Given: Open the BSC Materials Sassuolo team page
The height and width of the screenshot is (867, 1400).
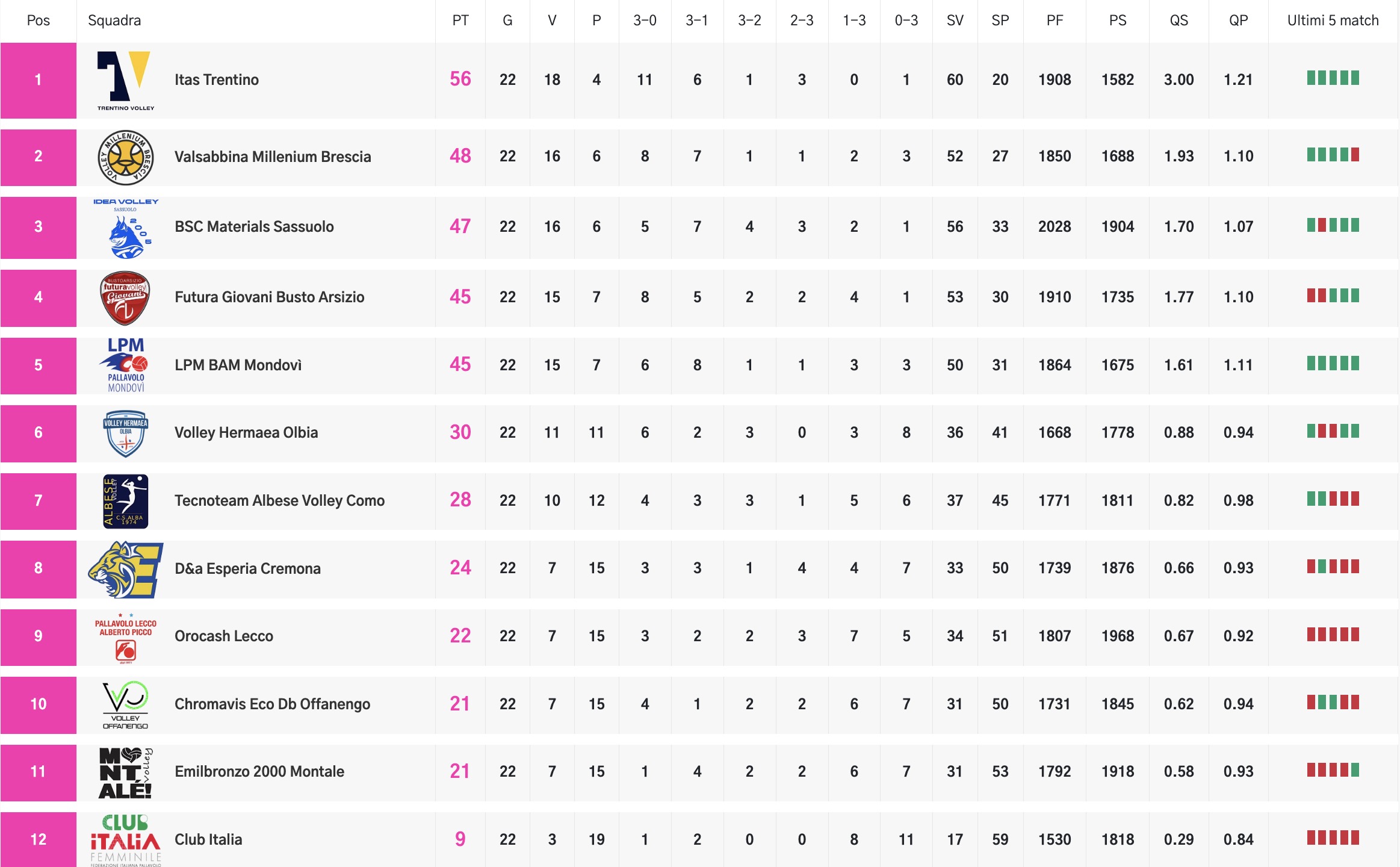Looking at the screenshot, I should coord(254,227).
